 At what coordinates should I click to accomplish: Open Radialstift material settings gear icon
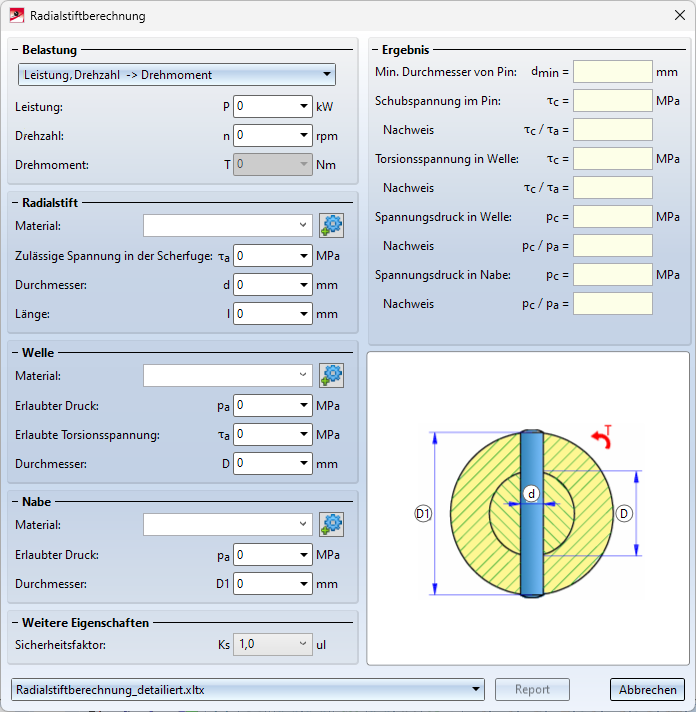(331, 226)
